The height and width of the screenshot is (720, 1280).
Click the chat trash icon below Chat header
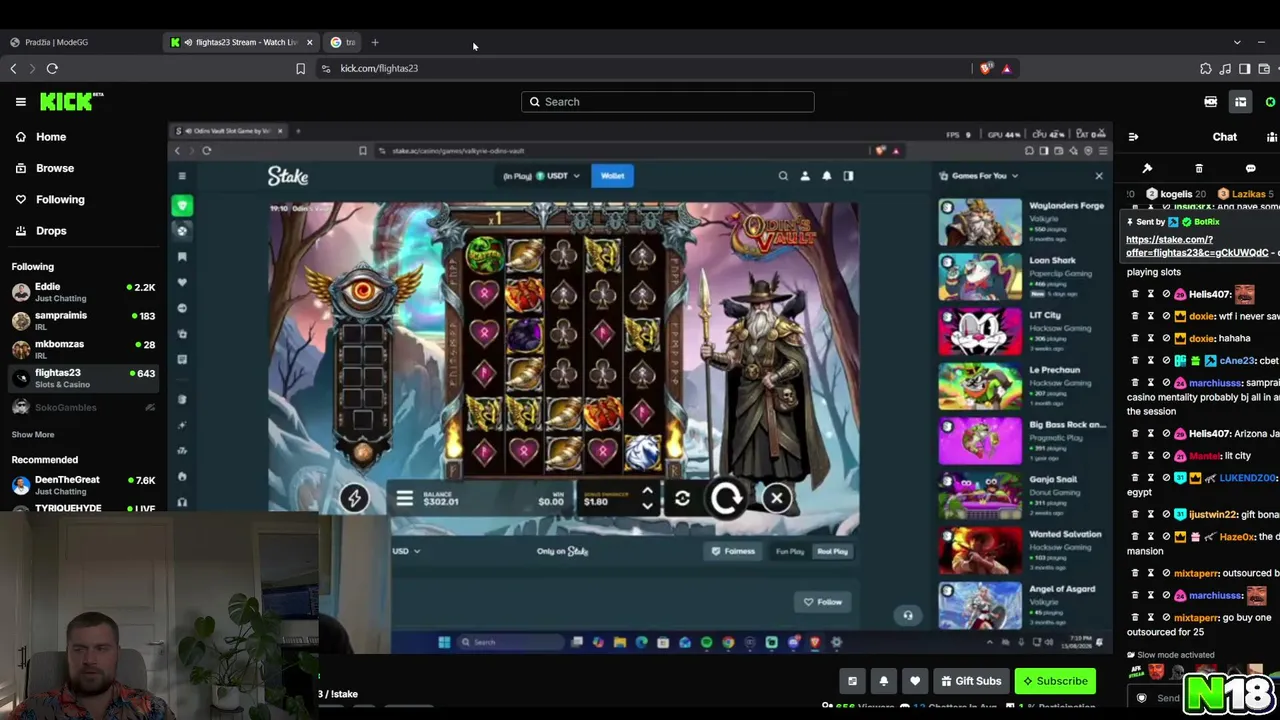1199,168
